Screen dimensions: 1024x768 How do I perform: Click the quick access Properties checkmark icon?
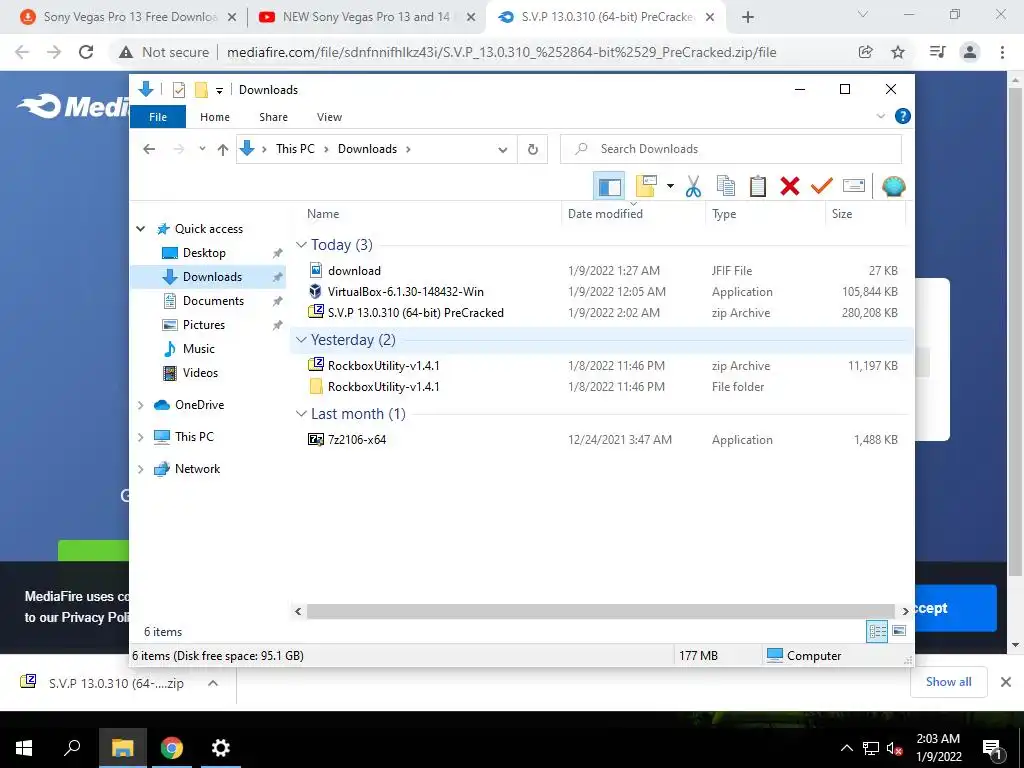tap(178, 90)
